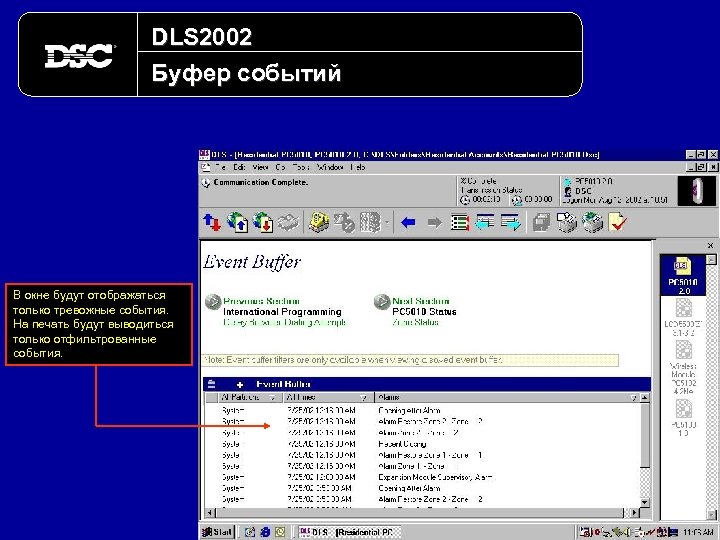Viewport: 720px width, 540px height.
Task: Open the Tools menu
Action: (301, 167)
